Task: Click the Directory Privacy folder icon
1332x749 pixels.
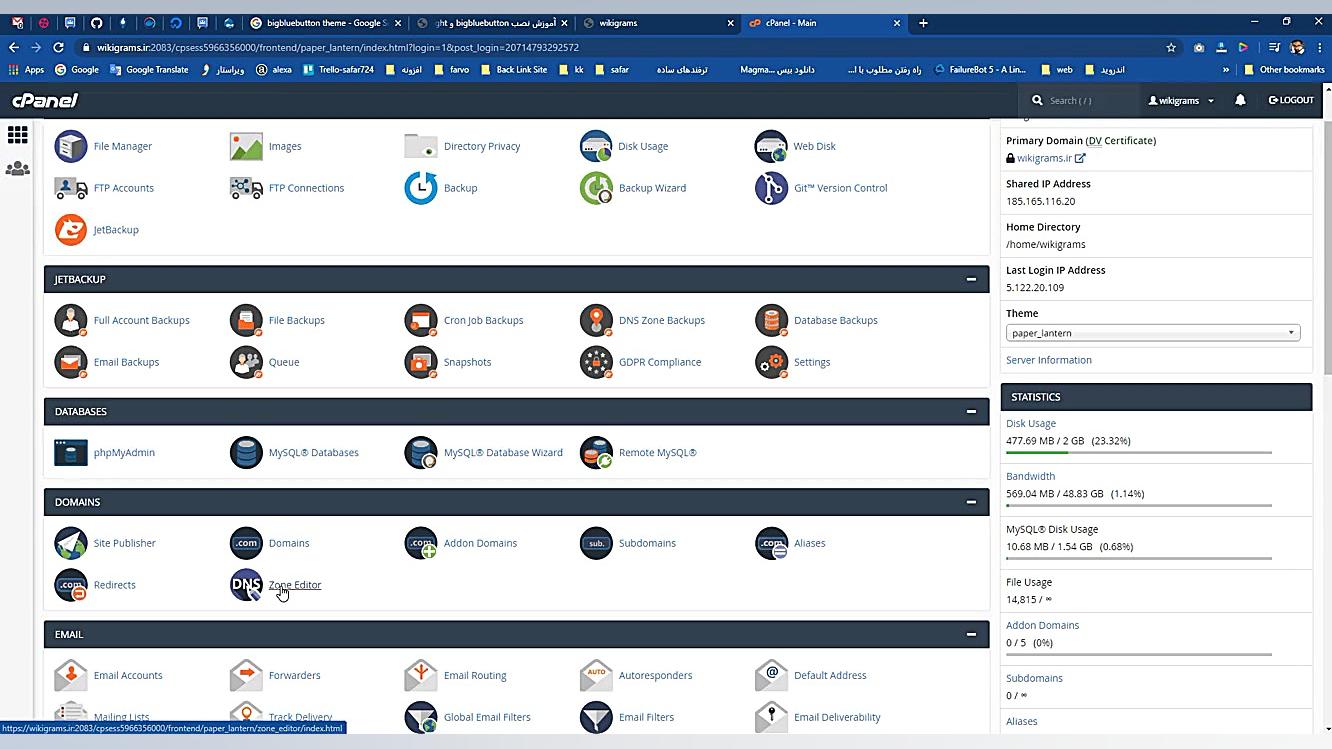Action: pyautogui.click(x=421, y=146)
